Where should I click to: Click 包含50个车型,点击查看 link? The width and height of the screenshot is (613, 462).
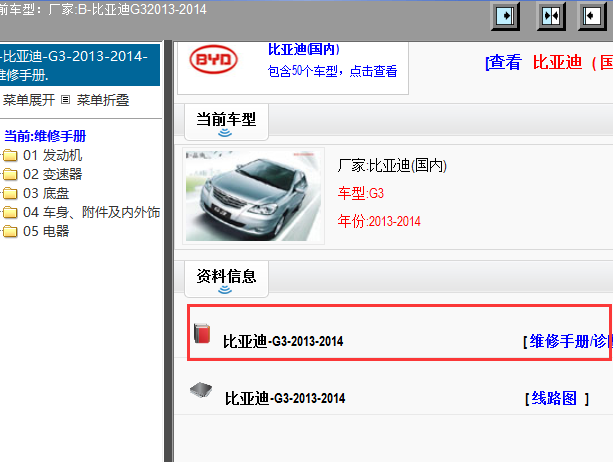pos(332,71)
